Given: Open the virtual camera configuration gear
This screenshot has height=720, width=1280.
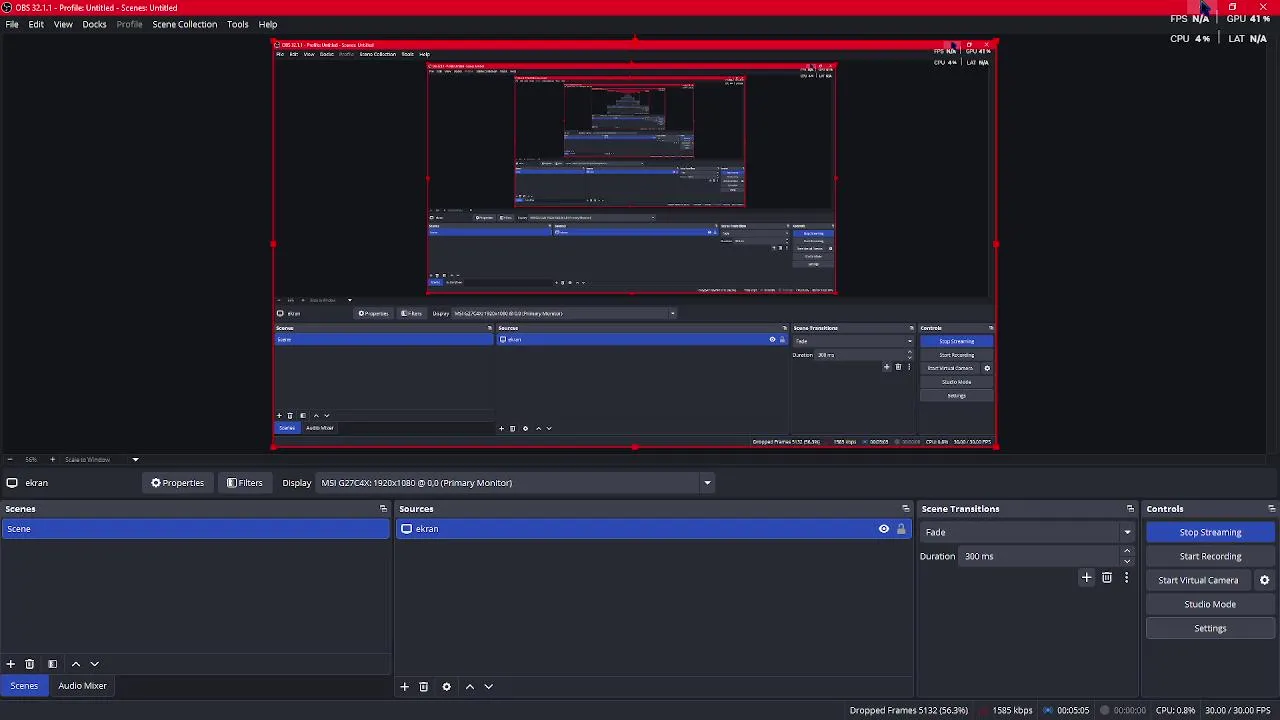Looking at the screenshot, I should click(1264, 580).
